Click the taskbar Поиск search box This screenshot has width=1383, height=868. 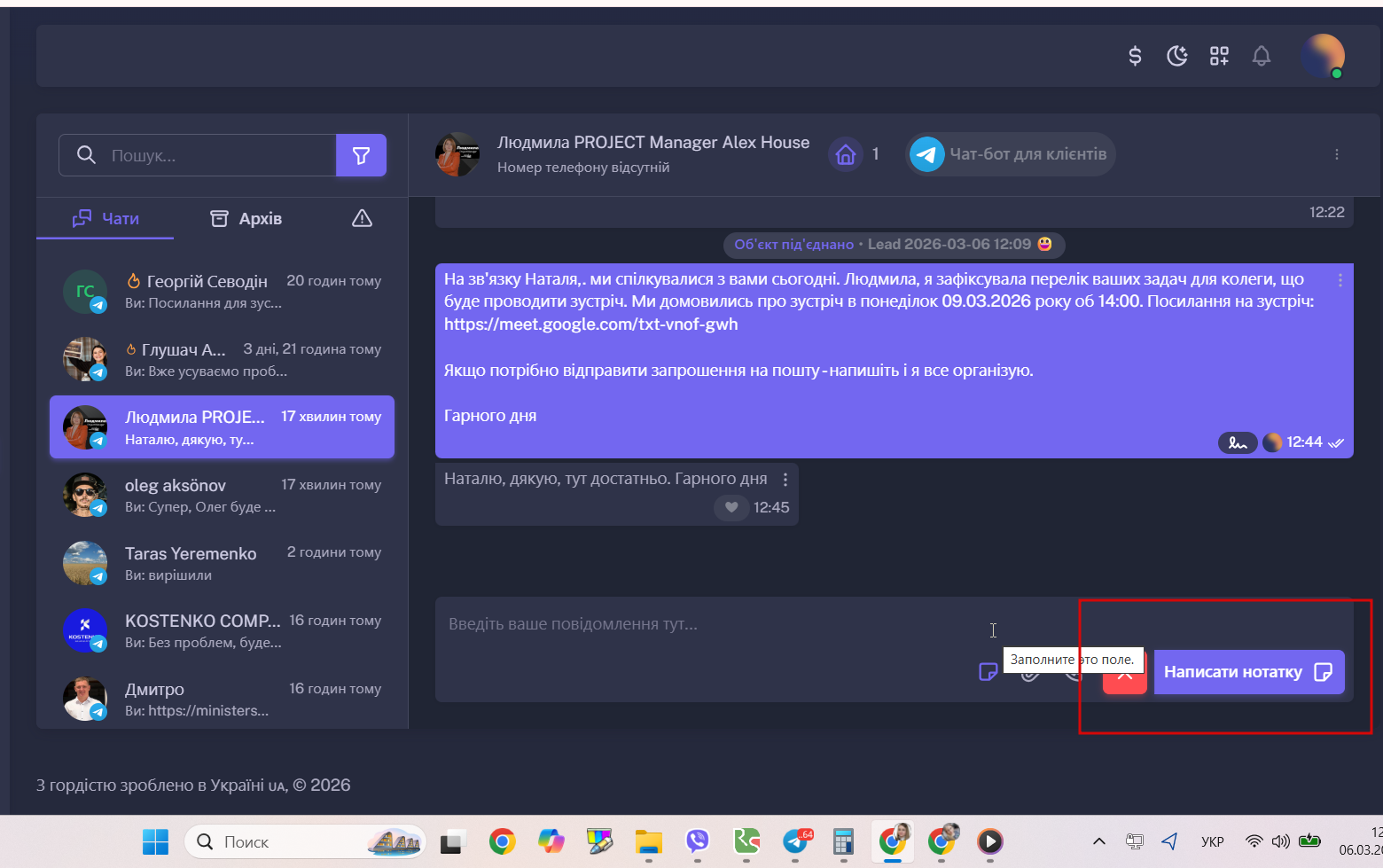click(304, 841)
